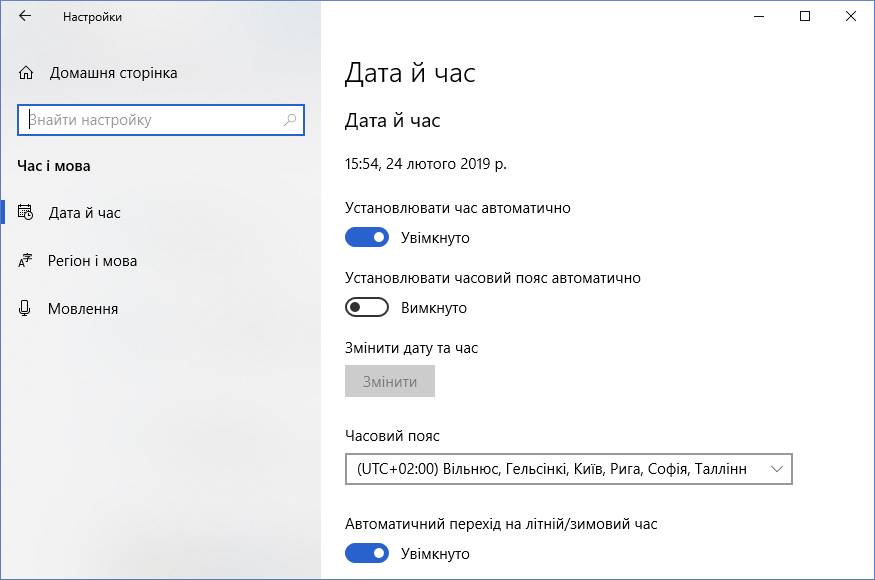
Task: Maximize the Настройки window
Action: pos(805,16)
